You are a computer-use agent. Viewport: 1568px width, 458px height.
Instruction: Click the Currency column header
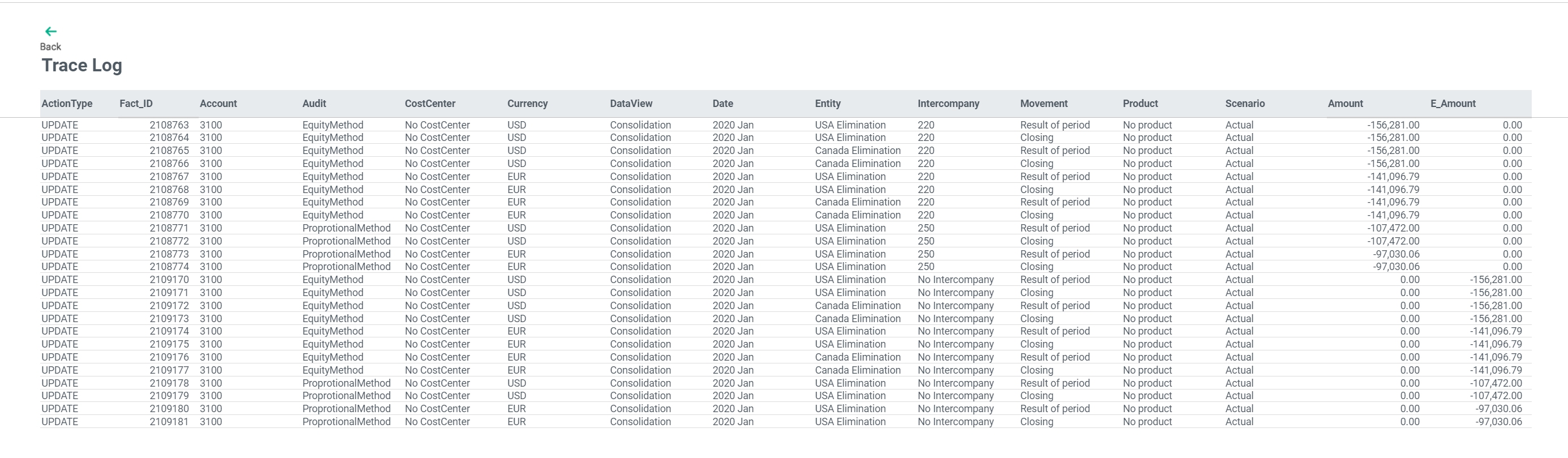528,104
